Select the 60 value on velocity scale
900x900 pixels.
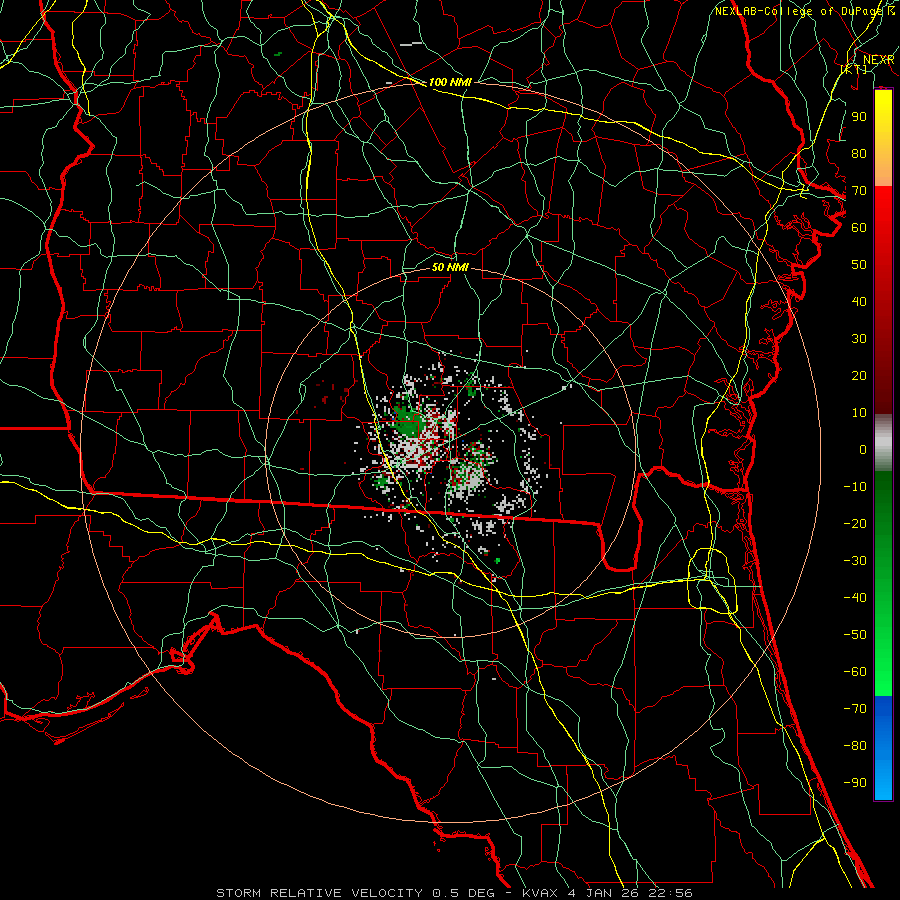point(859,227)
